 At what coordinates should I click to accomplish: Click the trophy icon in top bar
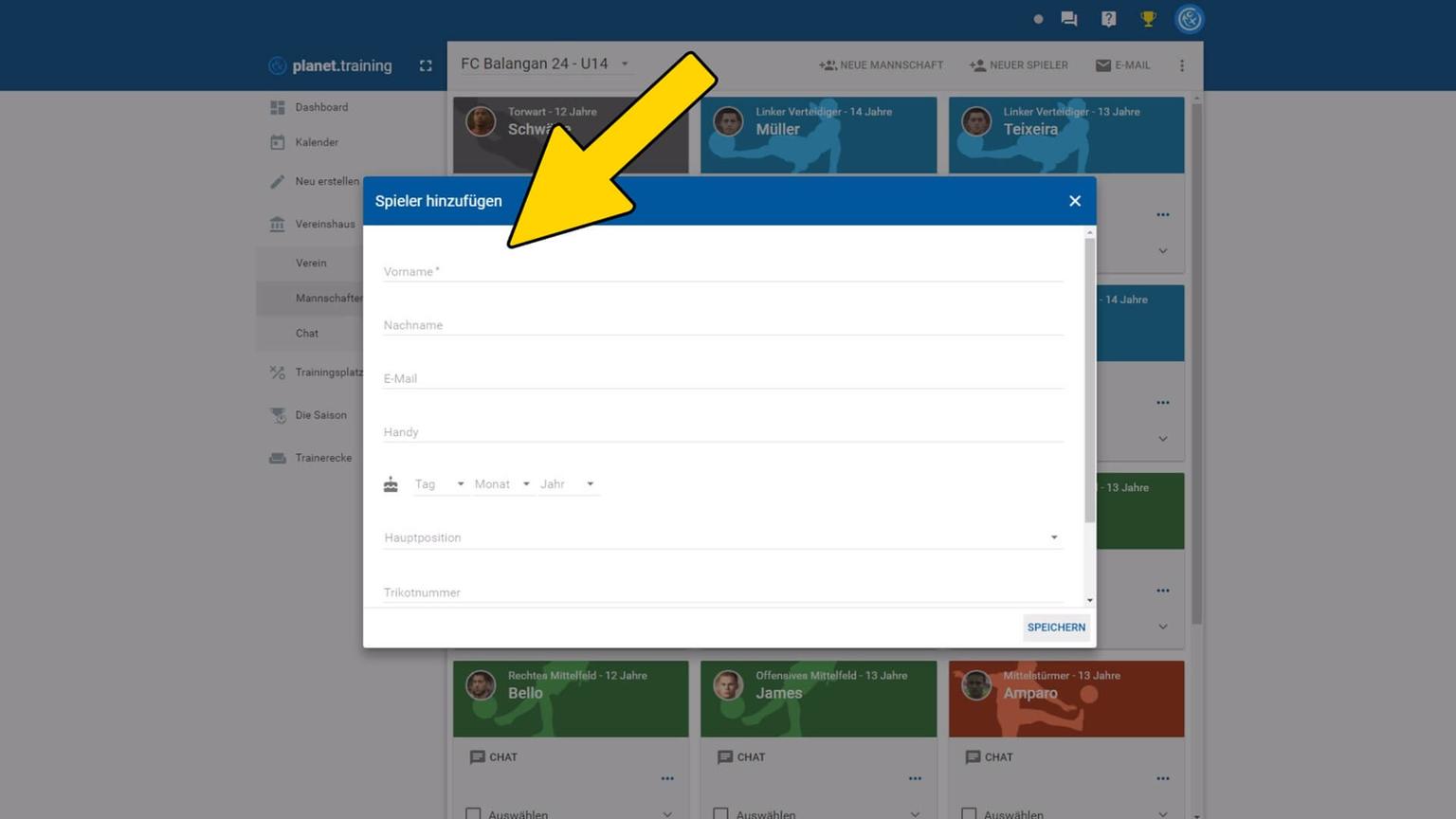point(1148,19)
